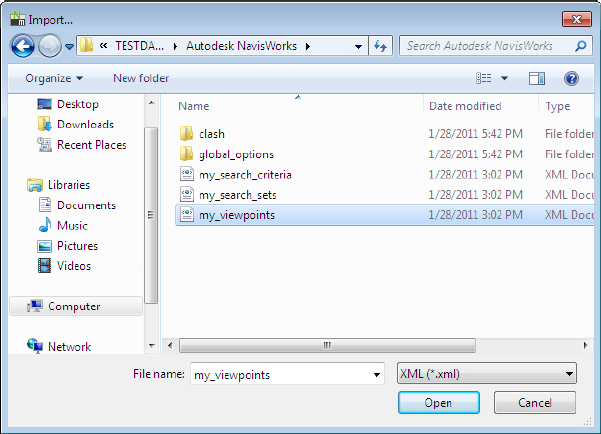This screenshot has height=434, width=601.
Task: Open Videos library in the sidebar
Action: pyautogui.click(x=74, y=266)
